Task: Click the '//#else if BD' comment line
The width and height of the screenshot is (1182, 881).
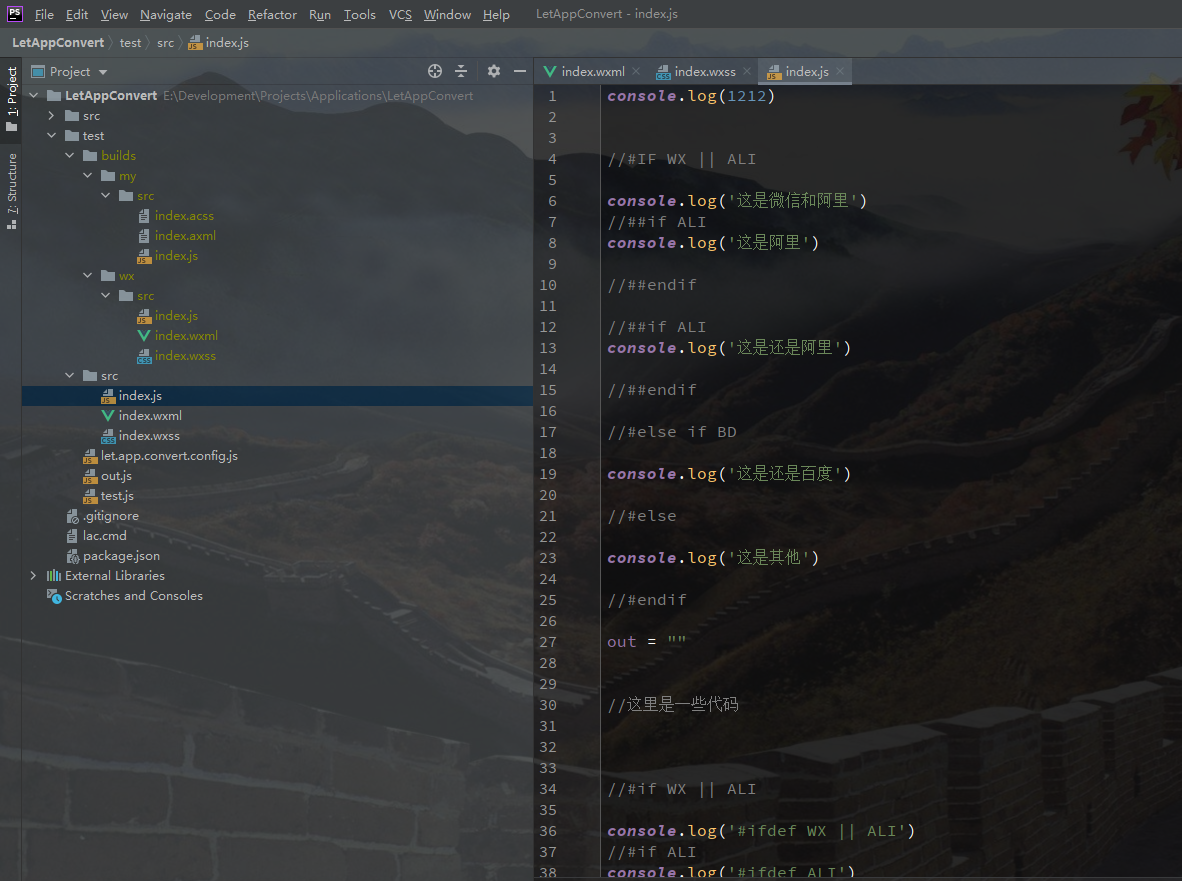Action: (672, 433)
